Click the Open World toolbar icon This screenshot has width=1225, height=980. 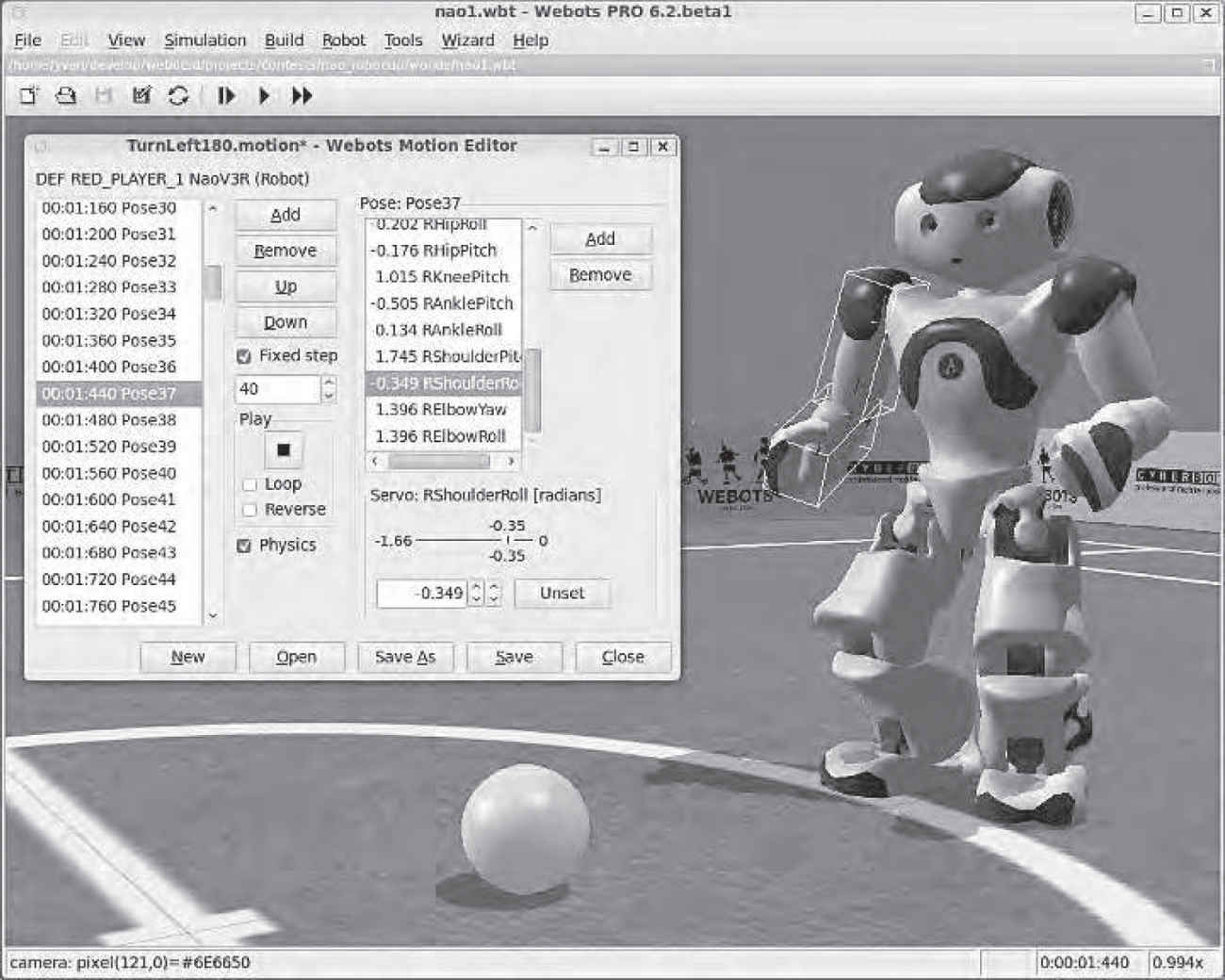(x=66, y=95)
